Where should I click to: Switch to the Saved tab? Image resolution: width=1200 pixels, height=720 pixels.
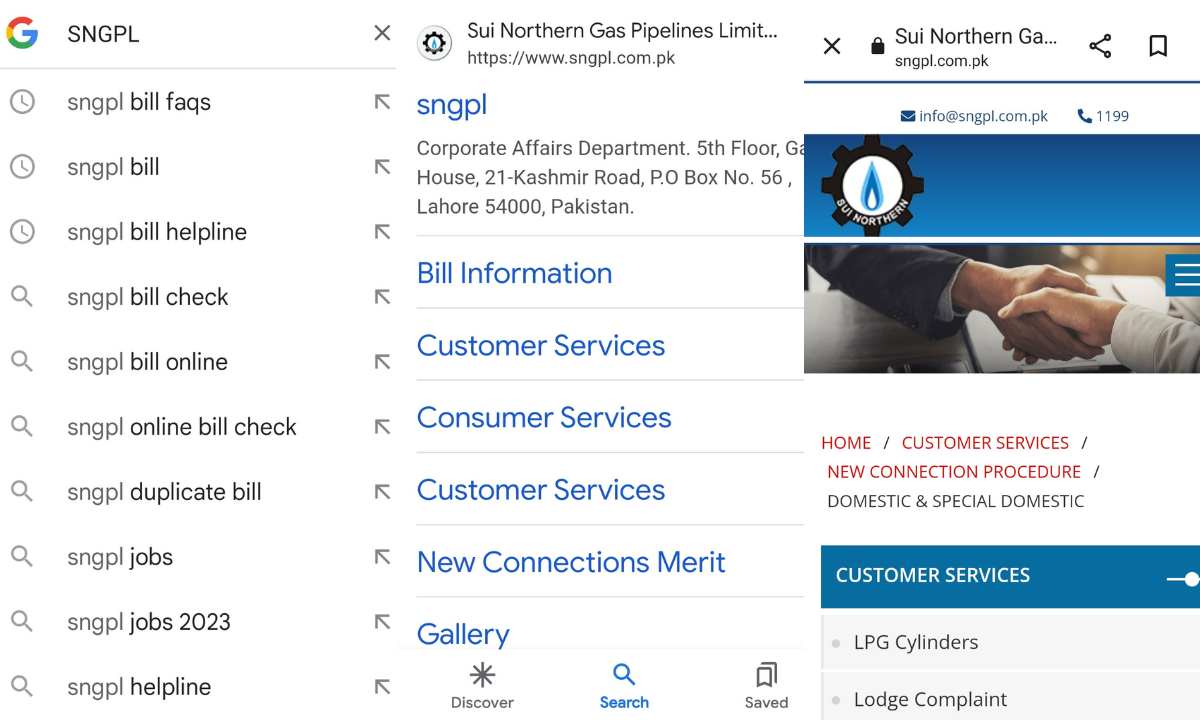click(767, 685)
